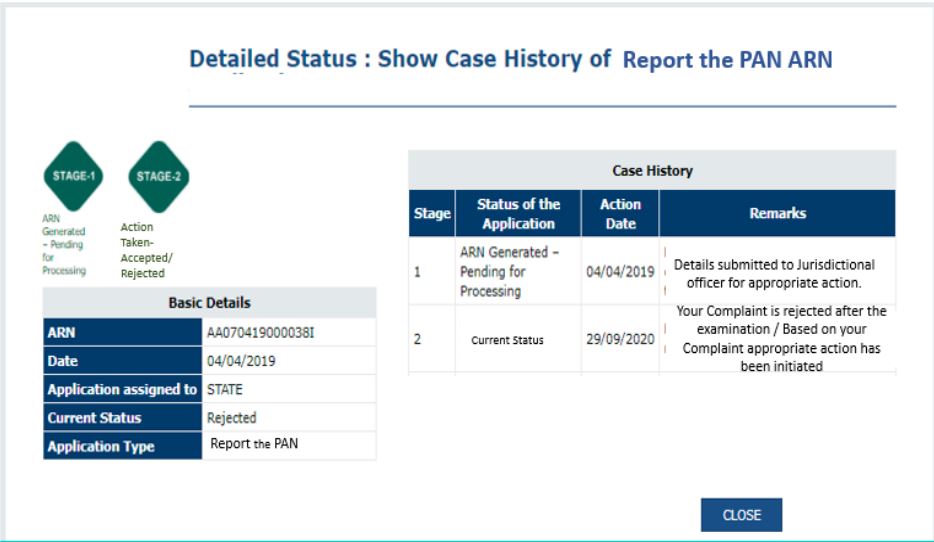The width and height of the screenshot is (934, 542).
Task: Click the Report the PAN application type value
Action: tap(254, 444)
